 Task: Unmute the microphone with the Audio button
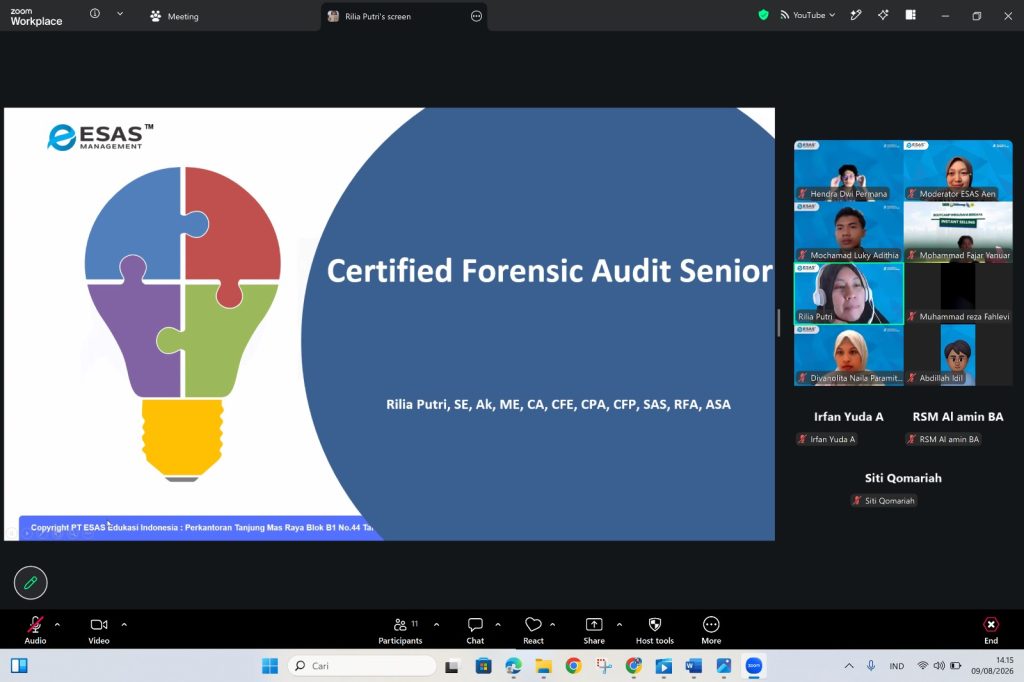click(x=35, y=630)
